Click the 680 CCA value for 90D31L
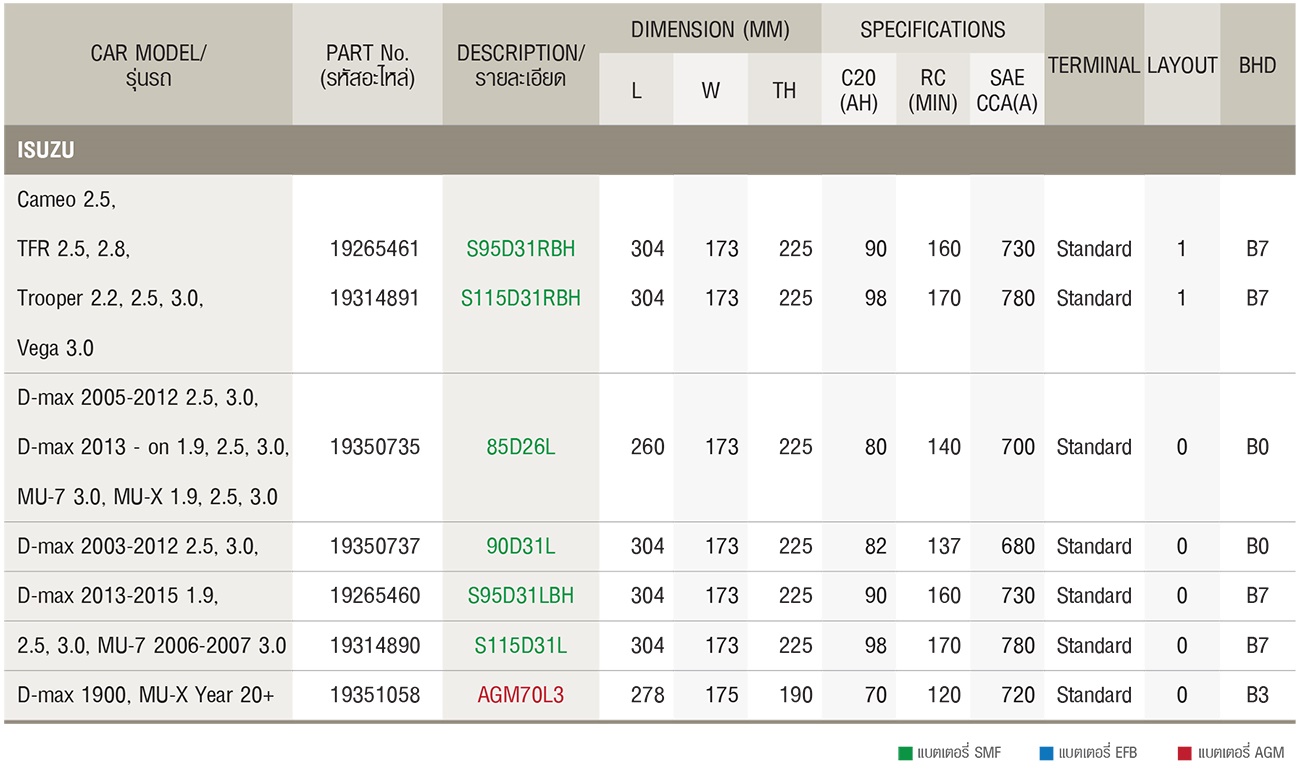This screenshot has width=1300, height=780. click(x=1018, y=546)
